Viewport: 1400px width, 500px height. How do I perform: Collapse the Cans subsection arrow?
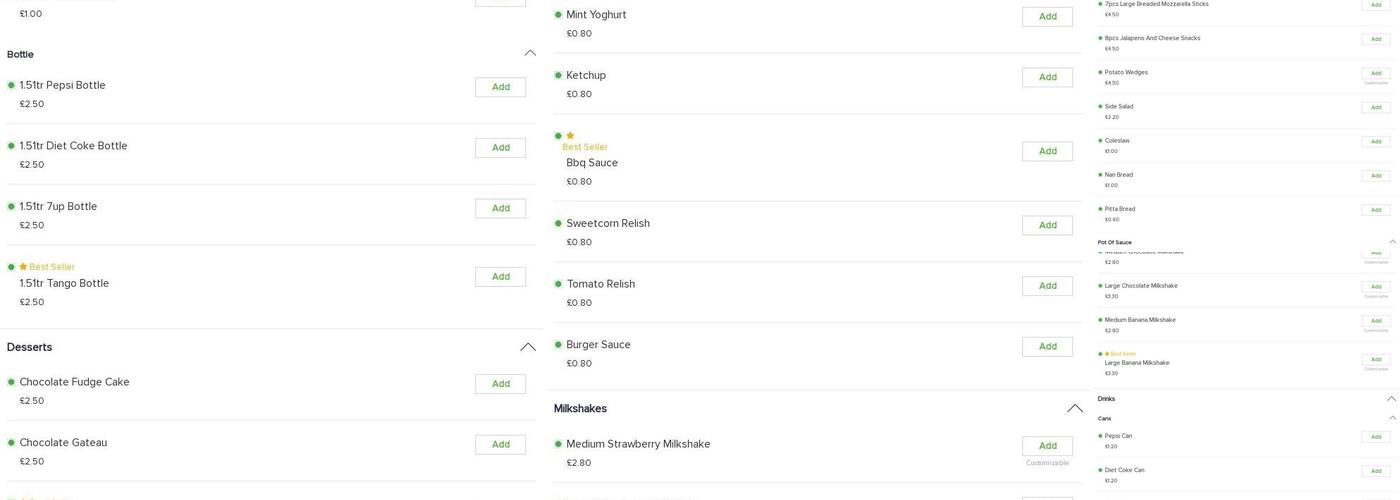pyautogui.click(x=1392, y=418)
